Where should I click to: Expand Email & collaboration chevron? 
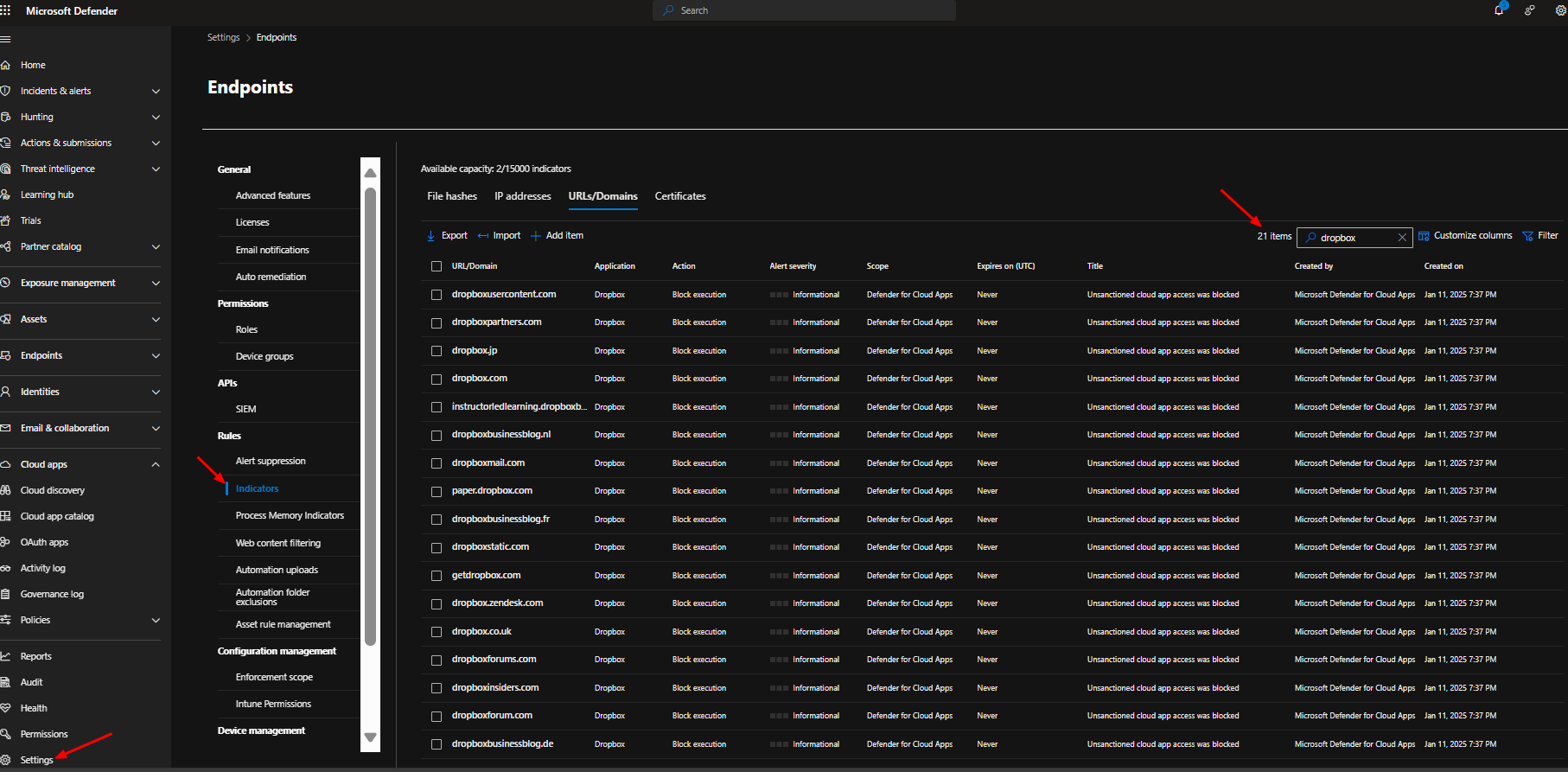tap(156, 428)
